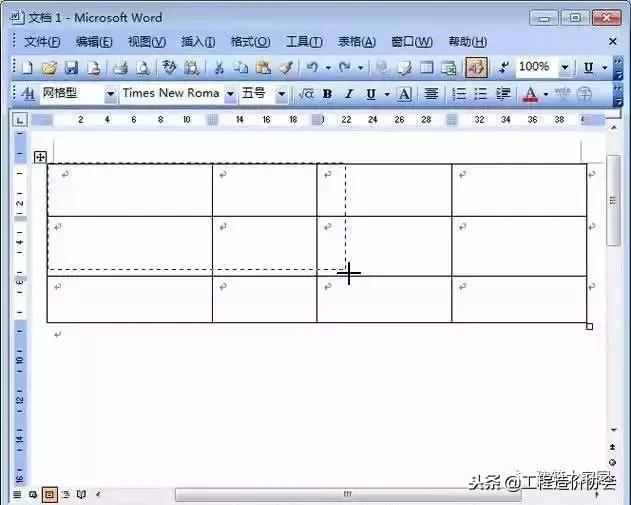
Task: Open the zoom 100% dropdown arrow
Action: pos(565,68)
